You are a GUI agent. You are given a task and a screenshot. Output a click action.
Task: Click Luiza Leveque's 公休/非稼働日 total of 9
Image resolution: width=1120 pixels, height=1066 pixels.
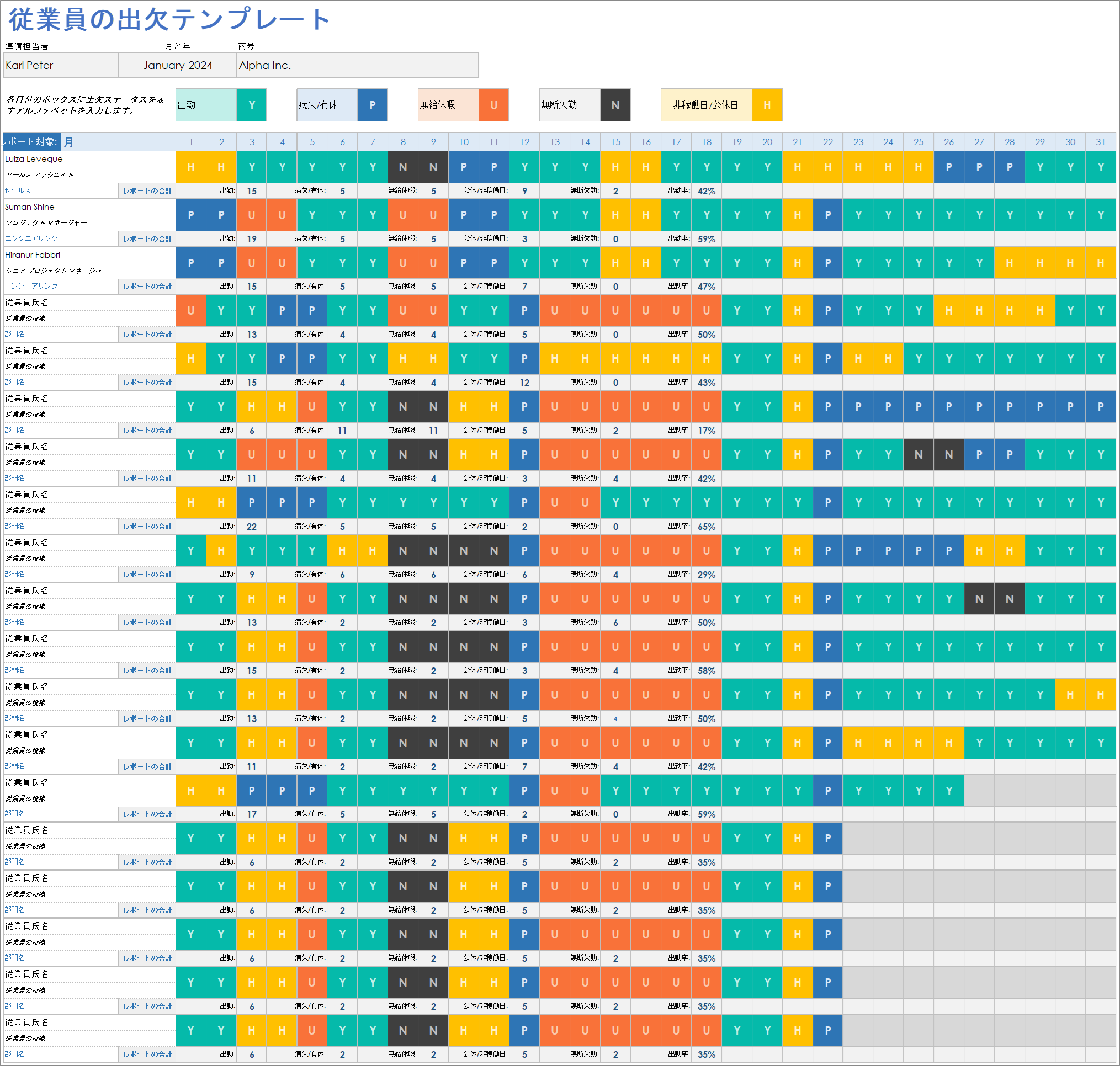tap(524, 191)
